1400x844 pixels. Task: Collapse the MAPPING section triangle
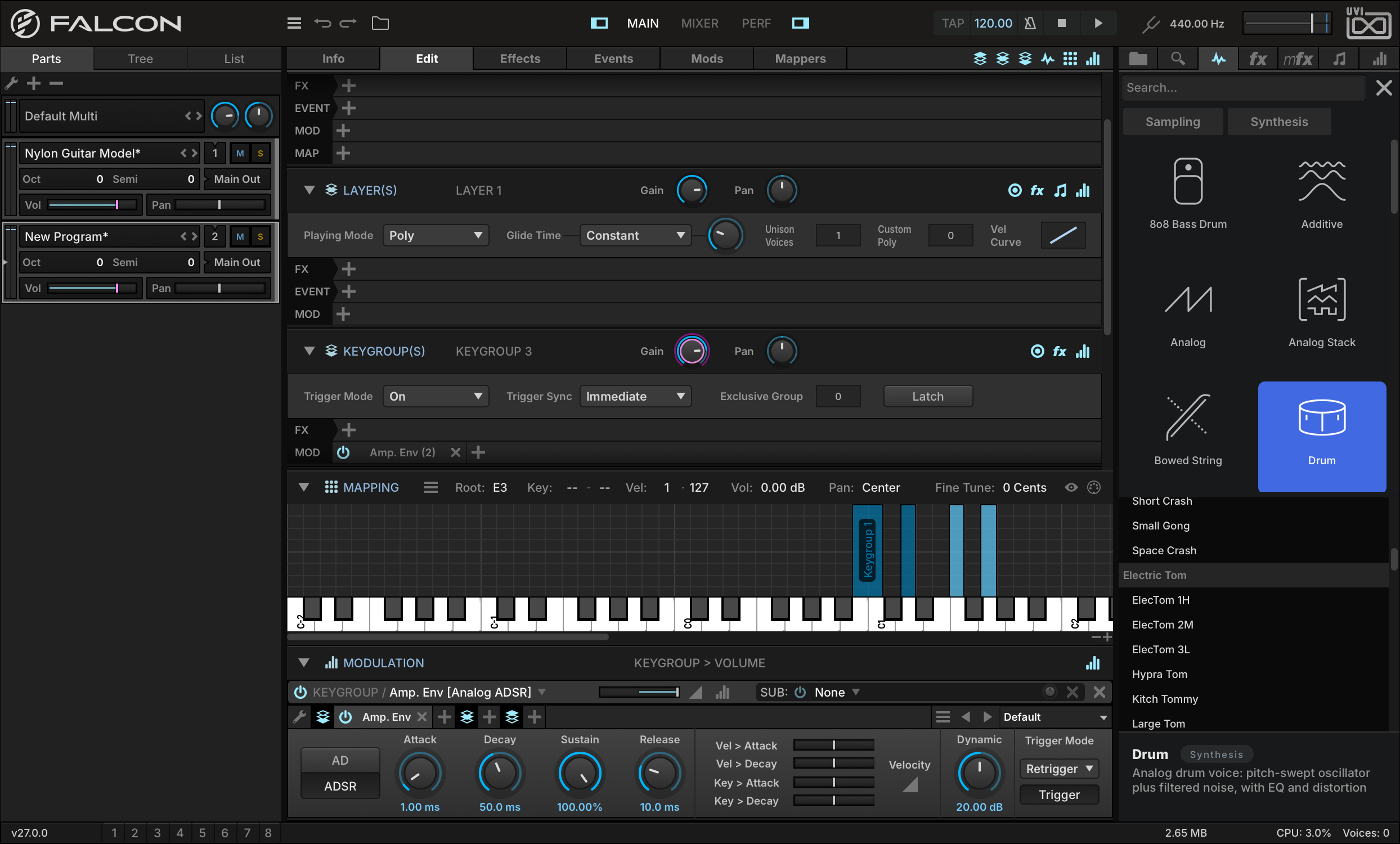click(303, 487)
